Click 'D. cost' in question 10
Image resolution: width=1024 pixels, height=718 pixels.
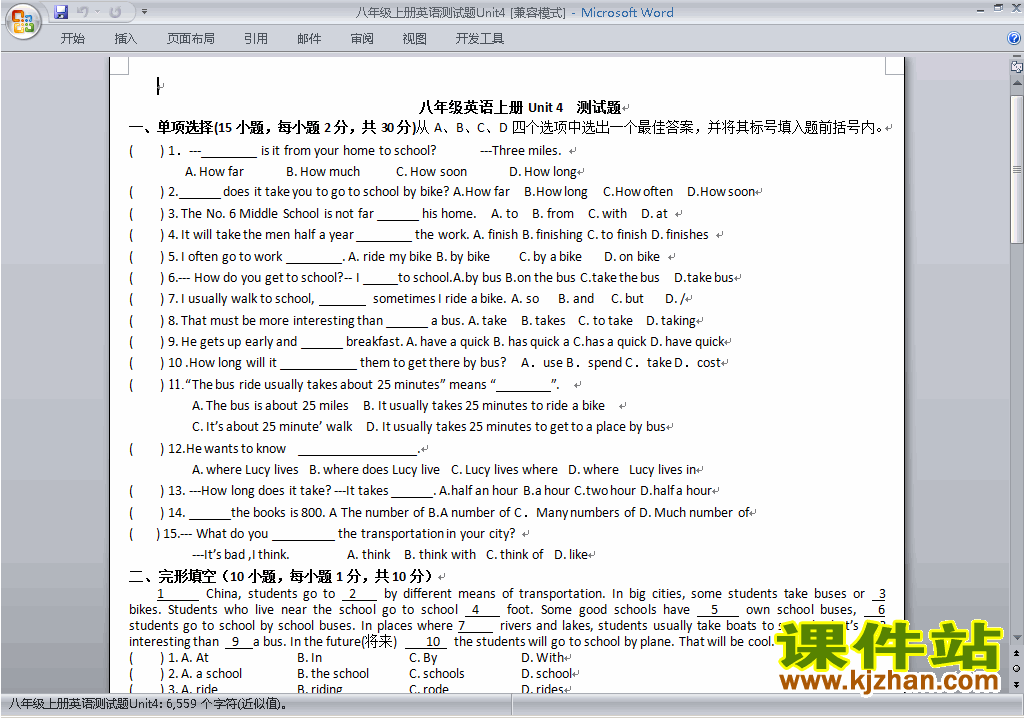coord(697,362)
